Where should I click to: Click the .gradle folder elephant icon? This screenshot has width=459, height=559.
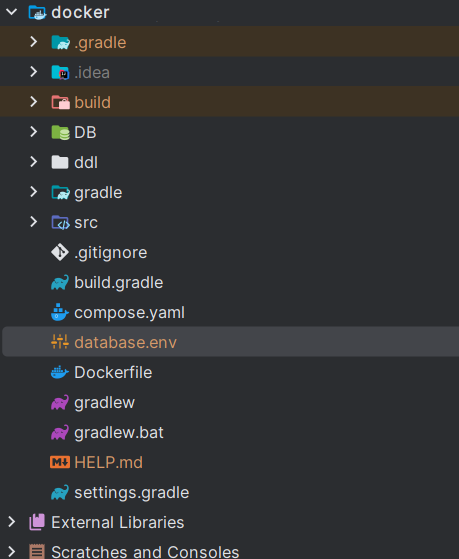click(60, 42)
